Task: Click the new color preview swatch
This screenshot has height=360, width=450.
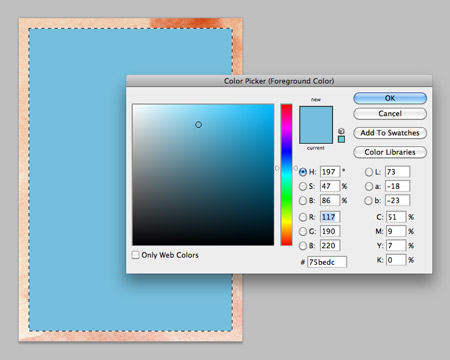Action: point(316,116)
